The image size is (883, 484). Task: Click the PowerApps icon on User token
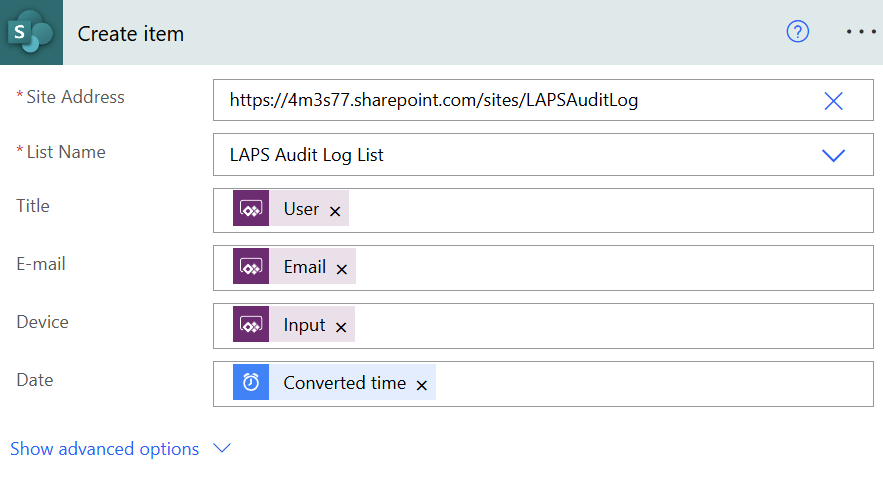(x=251, y=209)
